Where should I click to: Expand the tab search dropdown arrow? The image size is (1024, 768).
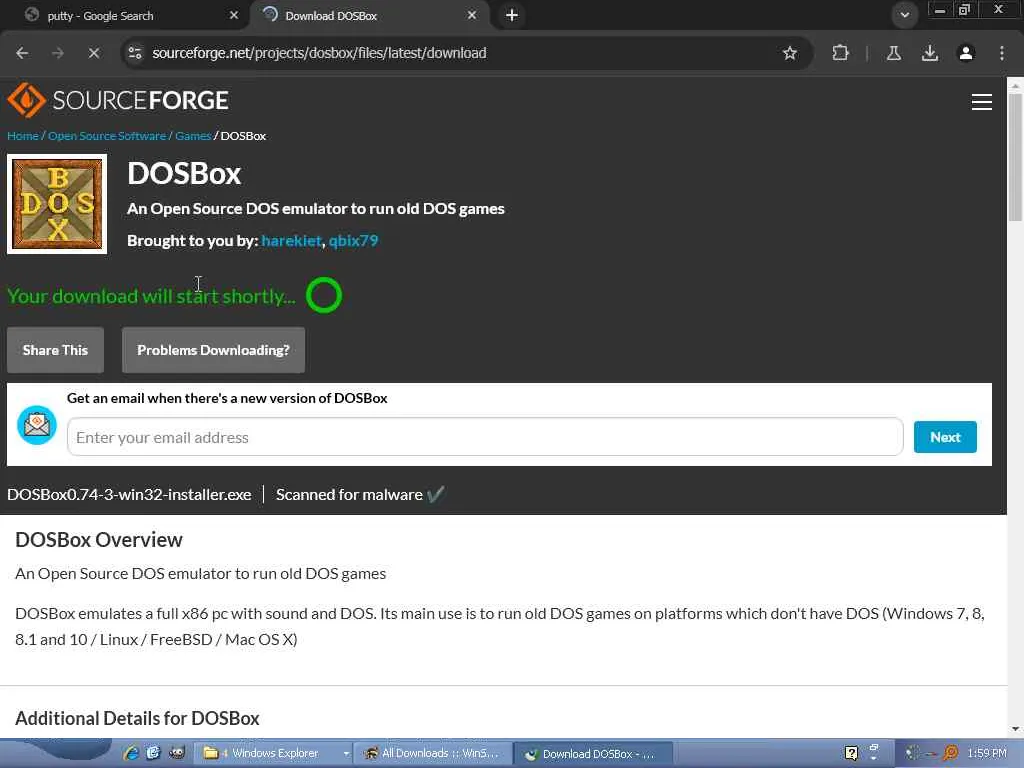[904, 15]
